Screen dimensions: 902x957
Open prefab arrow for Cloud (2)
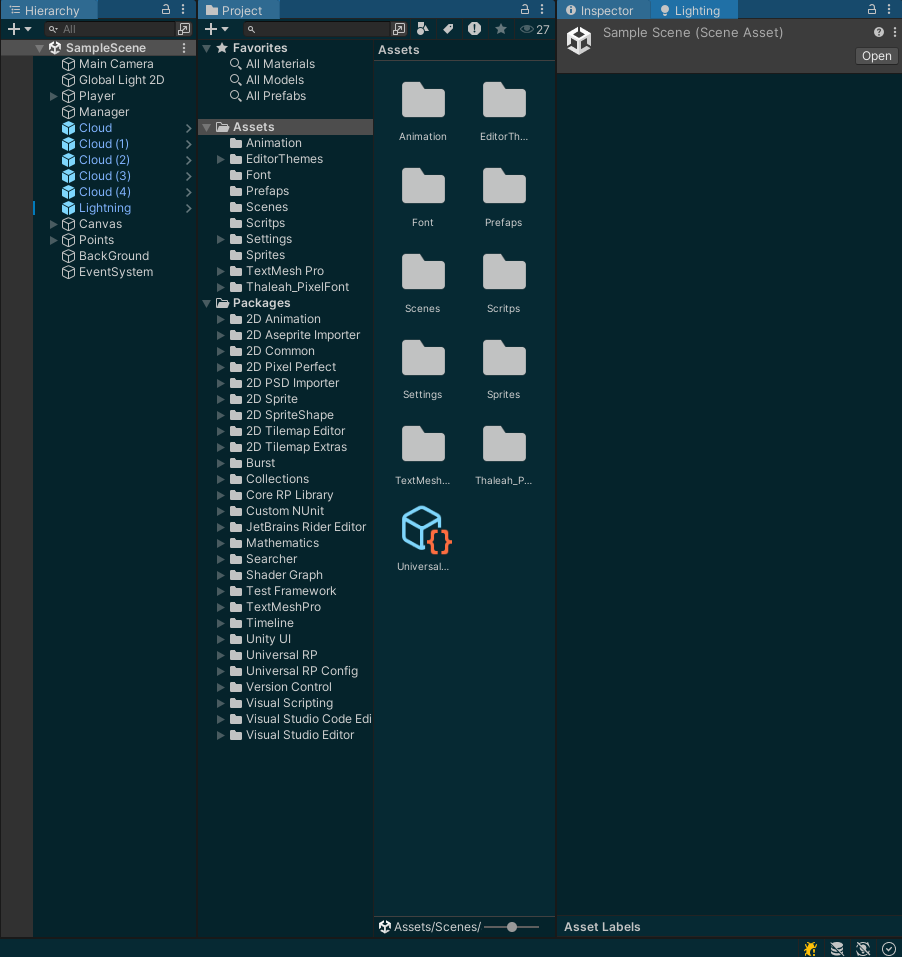click(x=189, y=160)
